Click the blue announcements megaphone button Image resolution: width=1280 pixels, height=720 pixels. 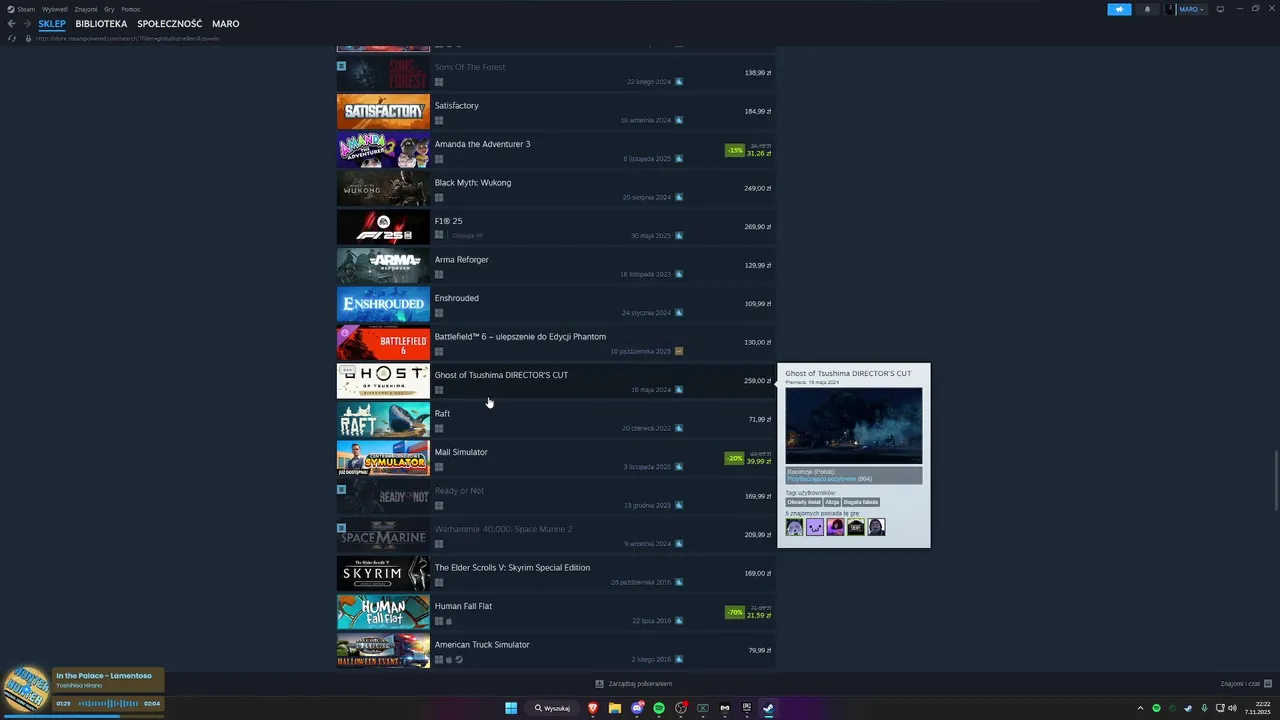1119,9
